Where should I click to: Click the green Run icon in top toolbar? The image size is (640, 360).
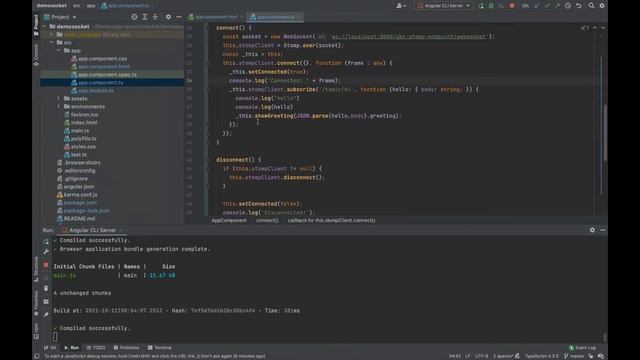pyautogui.click(x=481, y=6)
